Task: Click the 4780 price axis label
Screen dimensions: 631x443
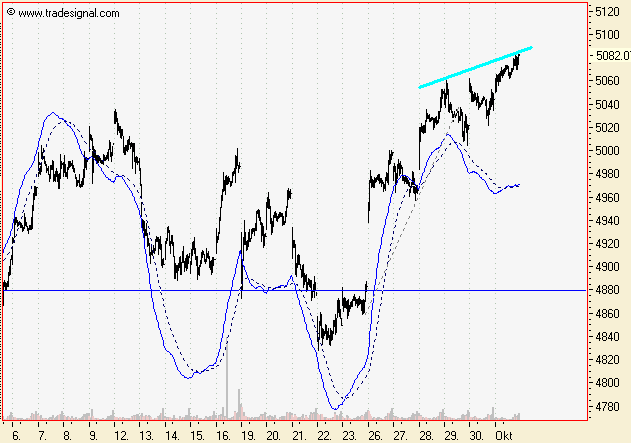Action: pos(608,407)
